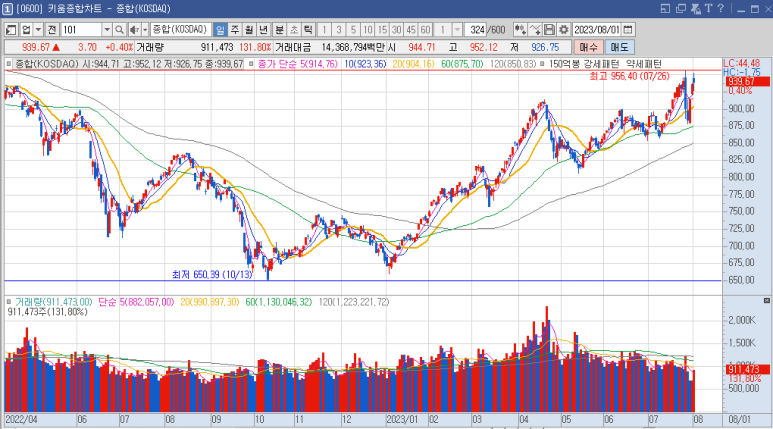Switch to the 주 weekly period
Image resolution: width=773 pixels, height=429 pixels.
pyautogui.click(x=235, y=30)
